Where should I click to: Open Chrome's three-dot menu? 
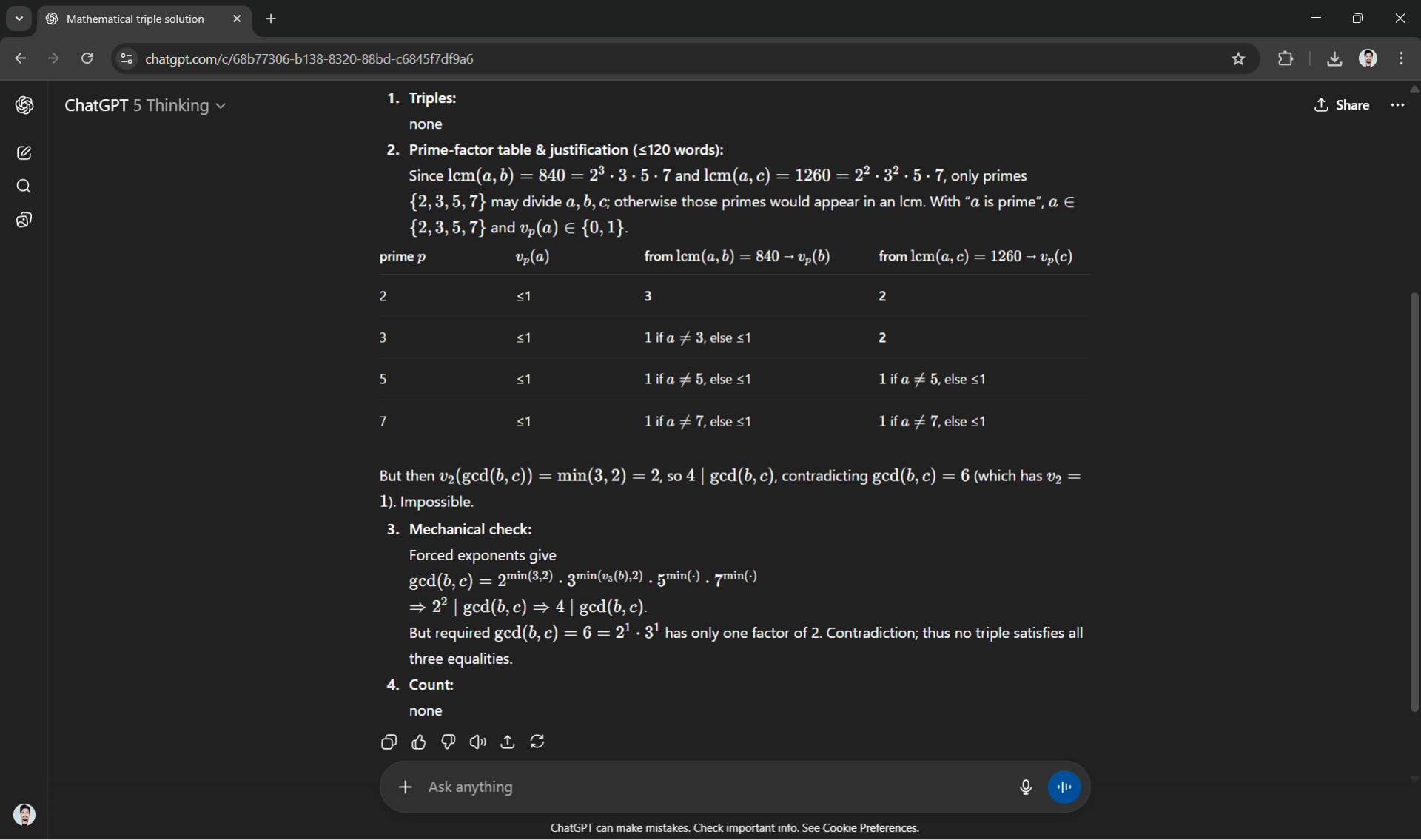click(1401, 58)
